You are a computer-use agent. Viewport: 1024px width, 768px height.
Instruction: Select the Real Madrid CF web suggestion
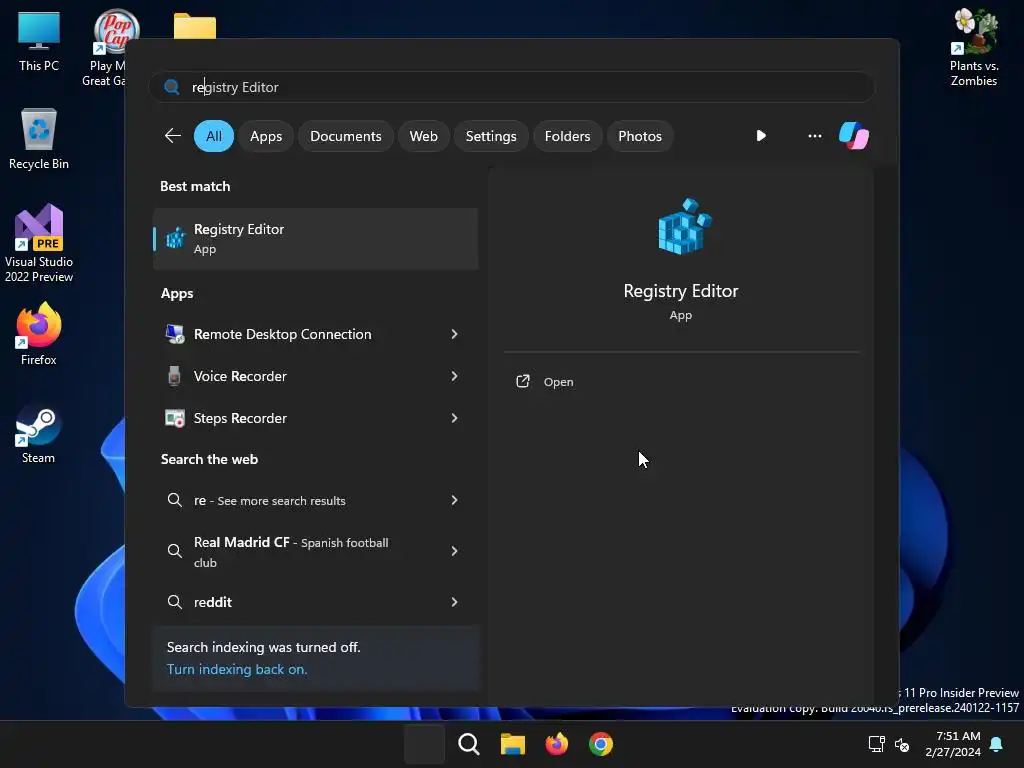291,552
